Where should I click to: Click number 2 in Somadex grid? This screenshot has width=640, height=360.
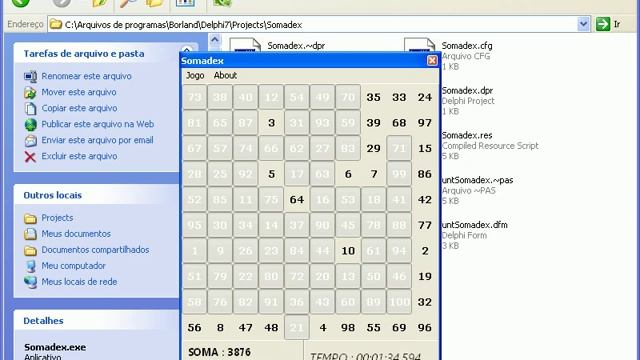(424, 251)
